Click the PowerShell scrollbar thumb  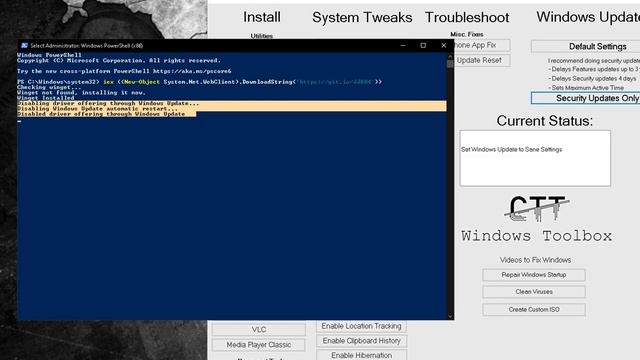point(450,64)
